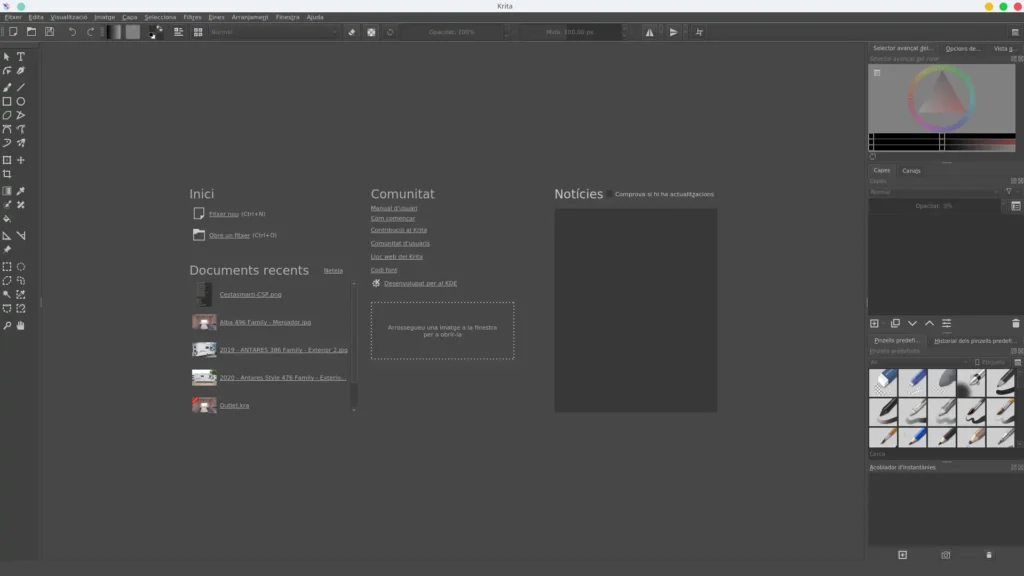This screenshot has width=1024, height=576.
Task: Select the Contiguous Selection magic wand tool
Action: [x=7, y=295]
